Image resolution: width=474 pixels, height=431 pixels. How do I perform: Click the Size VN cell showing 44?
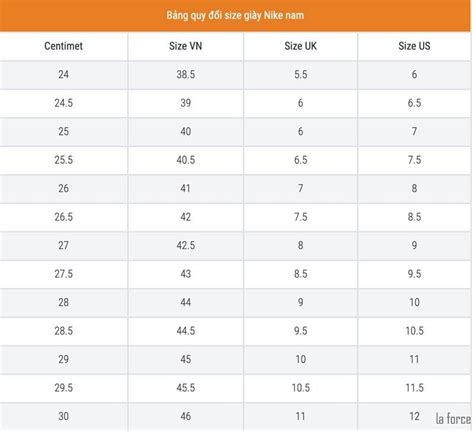coord(186,303)
